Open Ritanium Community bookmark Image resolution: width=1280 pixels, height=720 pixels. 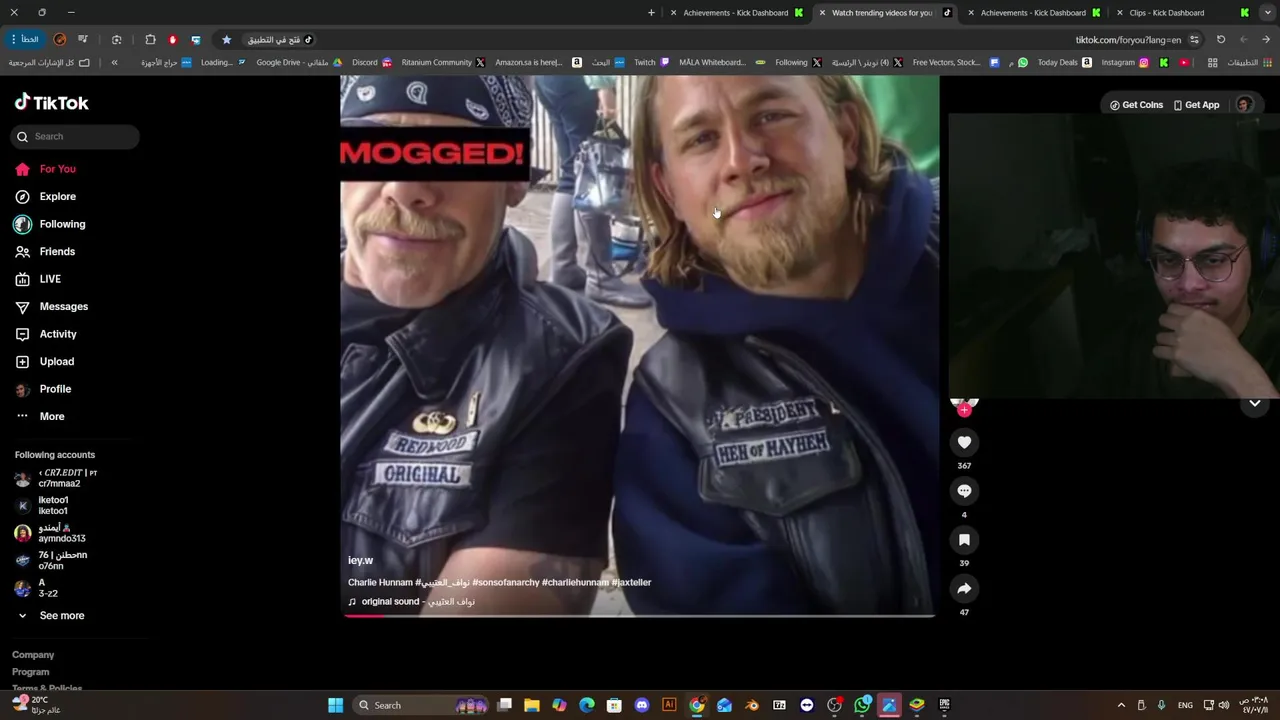tap(443, 62)
